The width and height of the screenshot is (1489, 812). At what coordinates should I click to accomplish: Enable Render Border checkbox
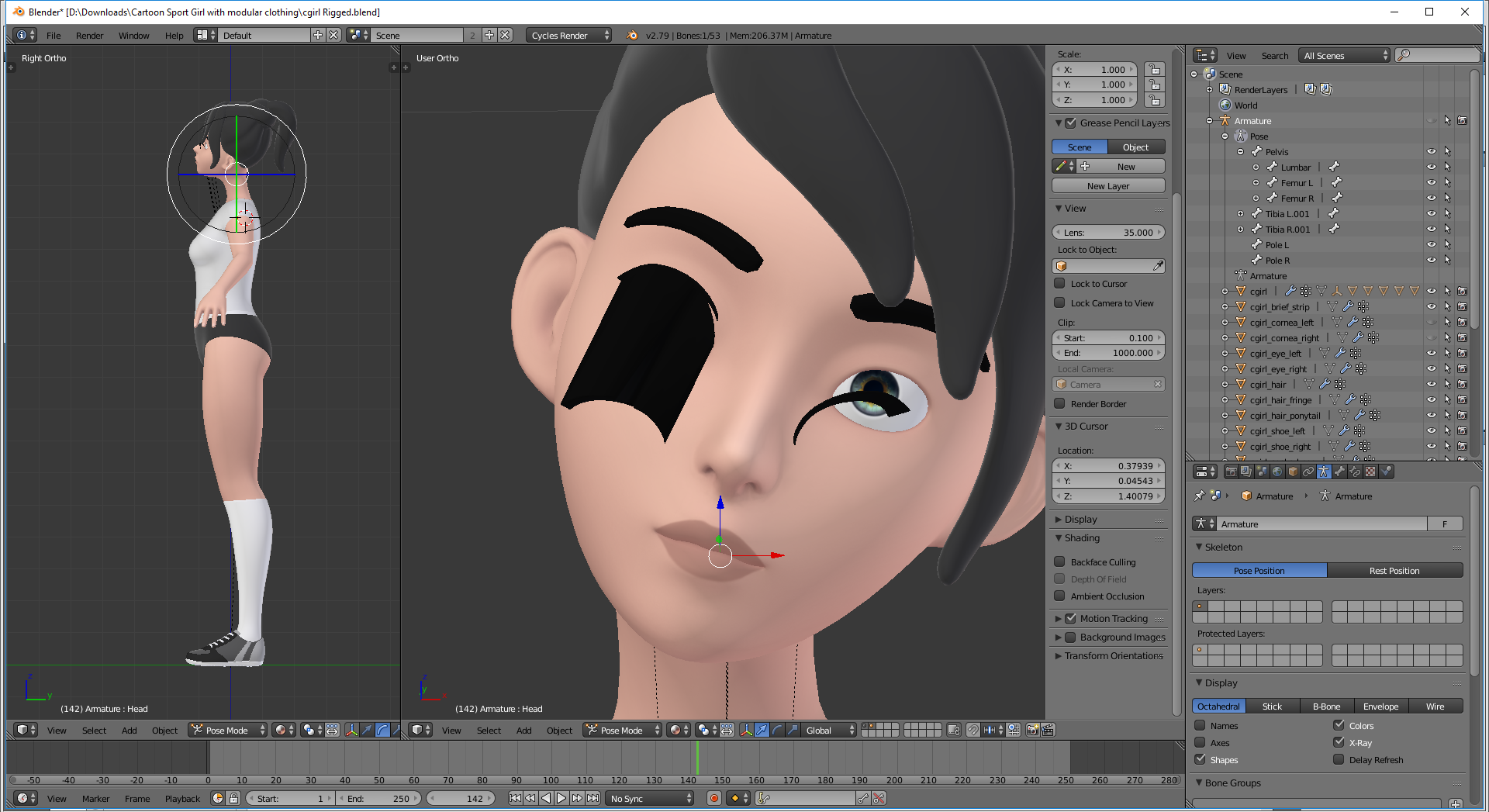(1059, 404)
